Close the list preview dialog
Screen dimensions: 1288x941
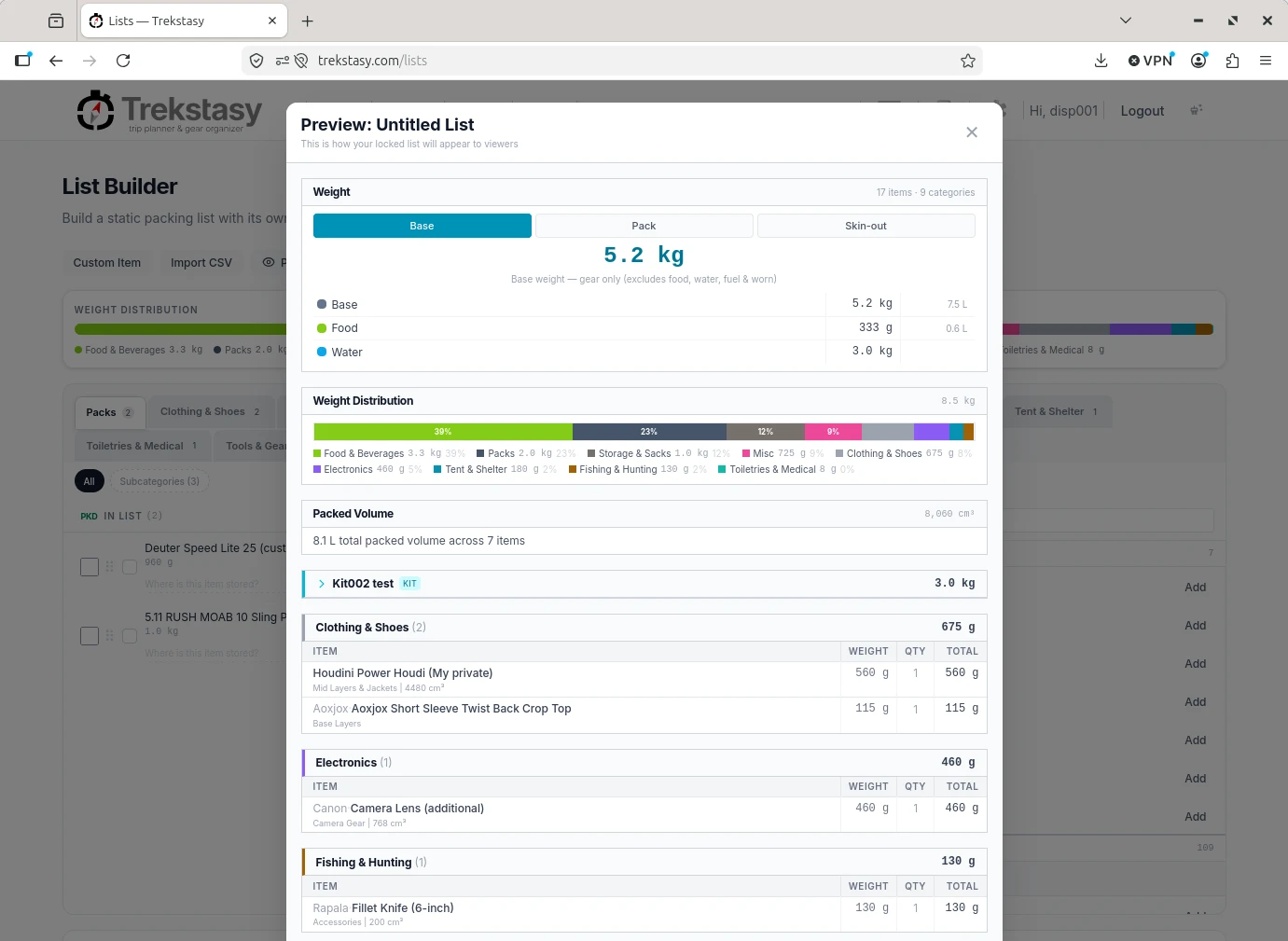tap(972, 132)
